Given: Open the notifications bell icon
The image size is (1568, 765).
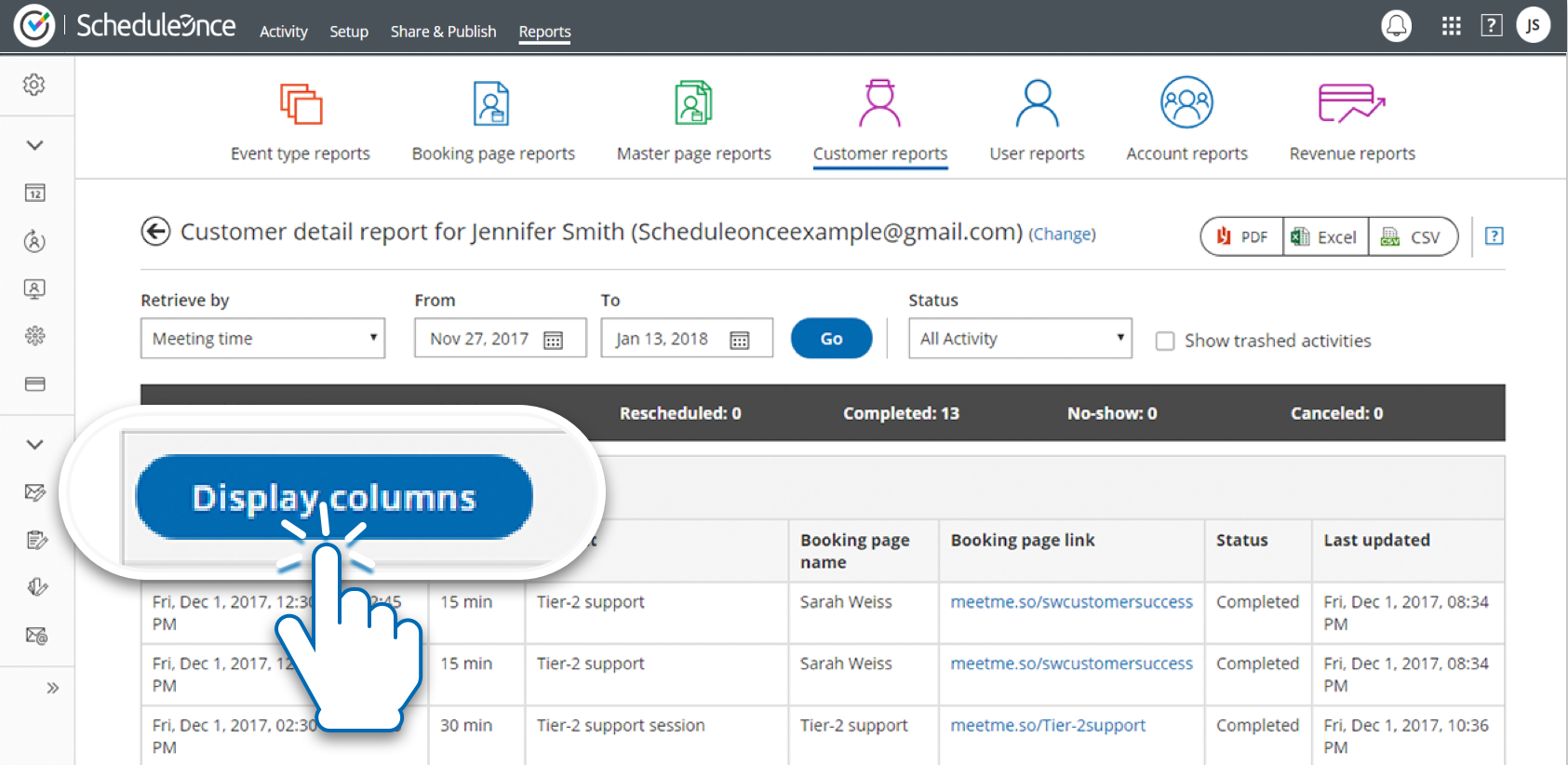Looking at the screenshot, I should point(1396,26).
